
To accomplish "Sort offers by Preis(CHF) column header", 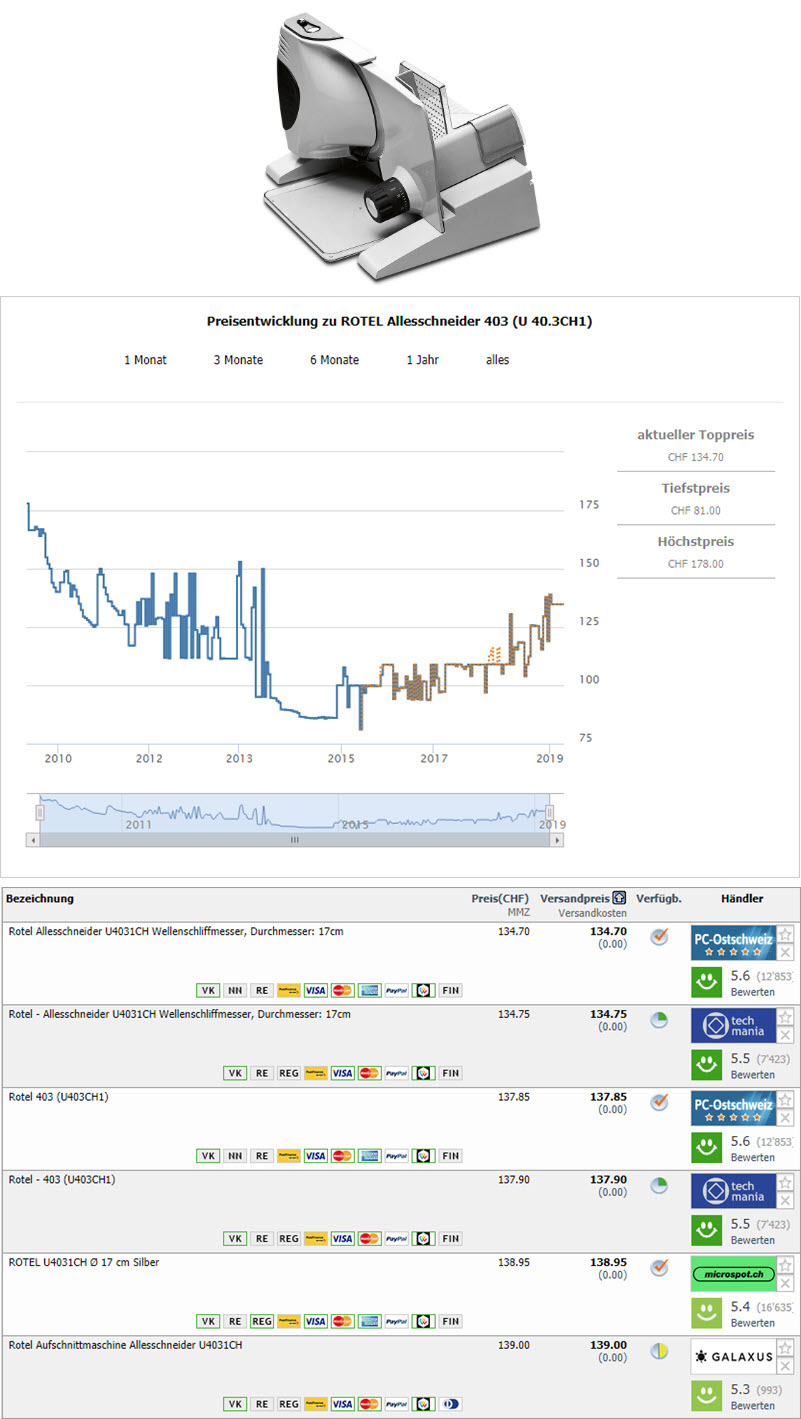I will 500,898.
